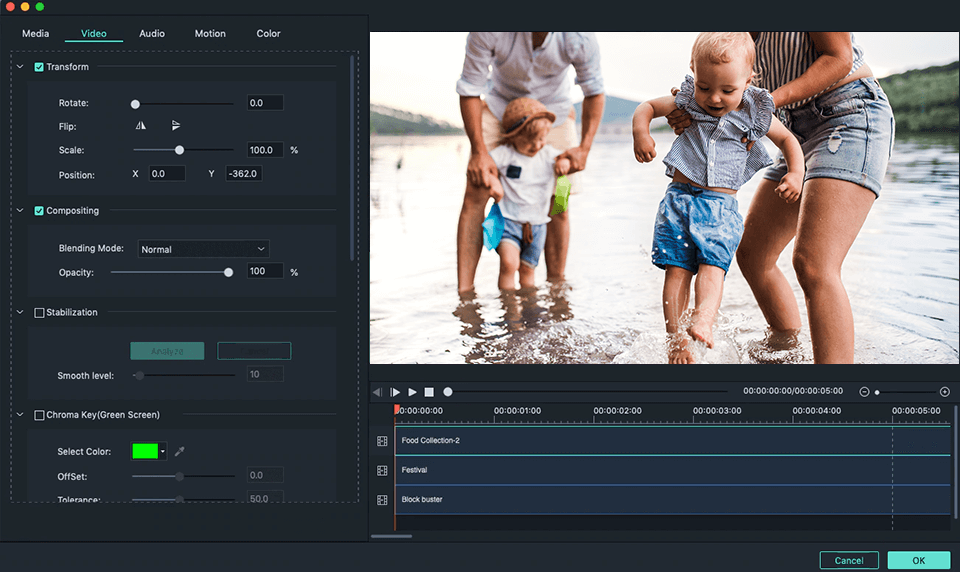960x572 pixels.
Task: Click the red timeline playhead marker
Action: coord(397,409)
